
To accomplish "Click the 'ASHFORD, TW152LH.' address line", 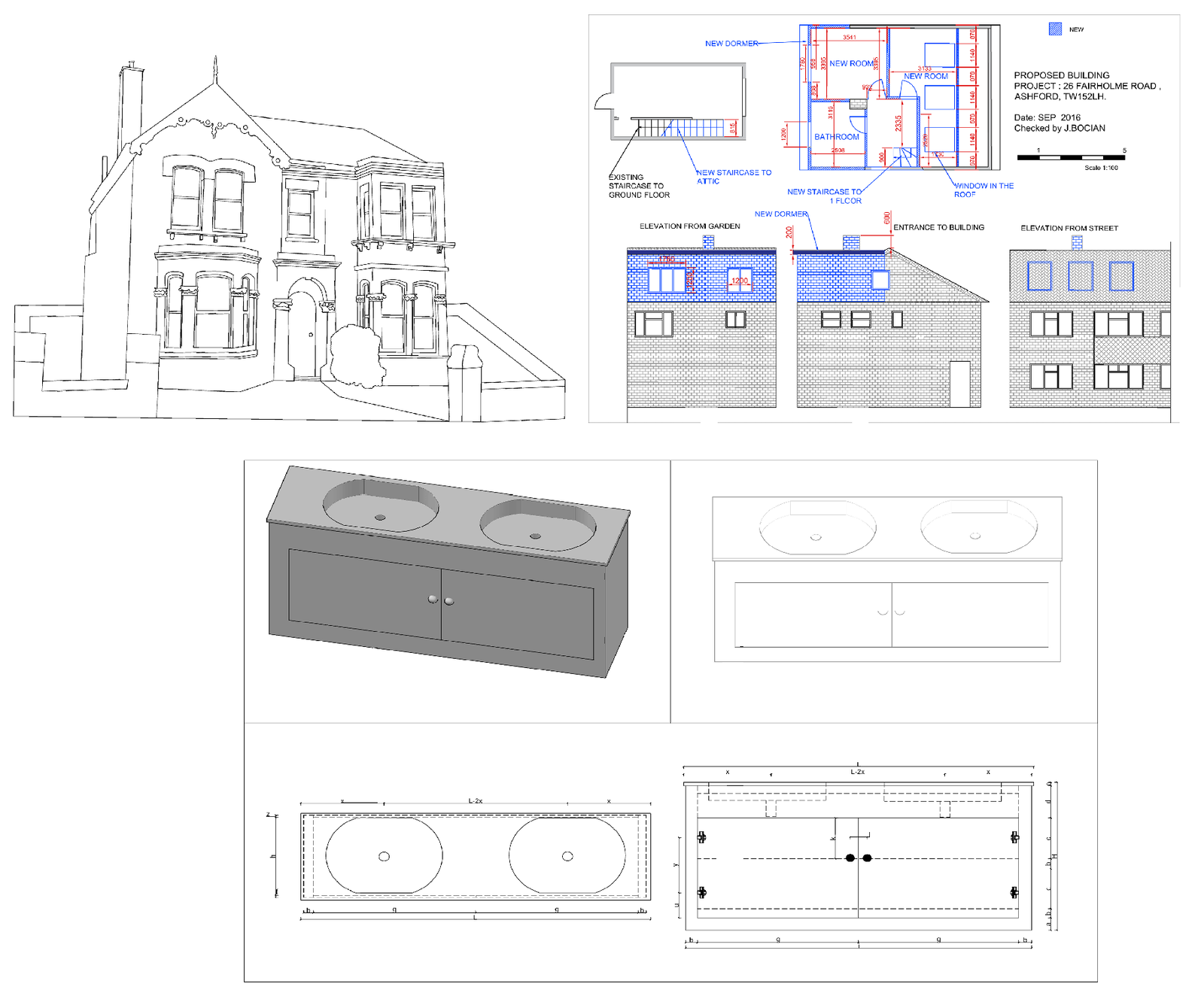I will [x=1060, y=96].
